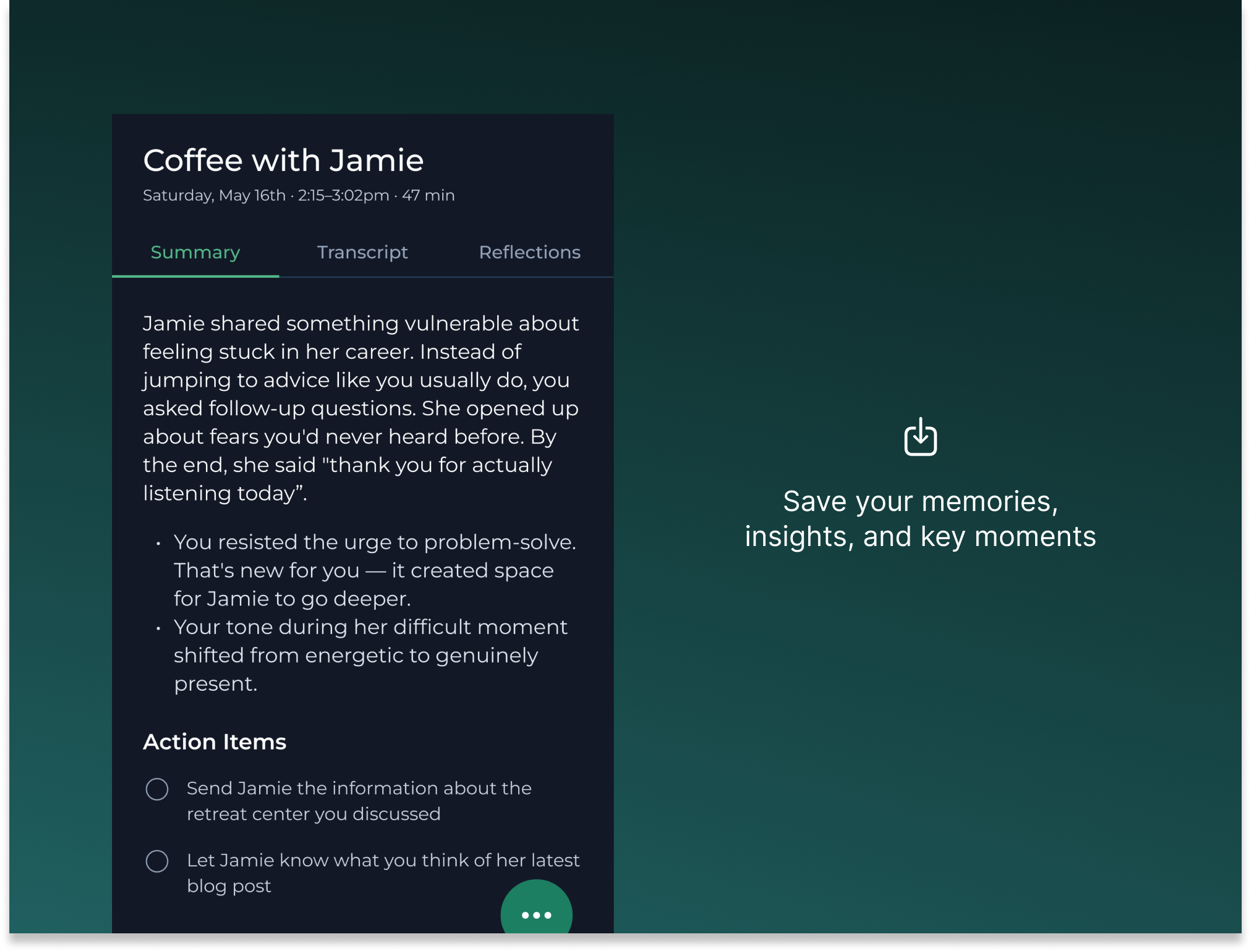Viewport: 1251px width, 952px height.
Task: Click 'Let Jamie know what you think' text
Action: 383,873
